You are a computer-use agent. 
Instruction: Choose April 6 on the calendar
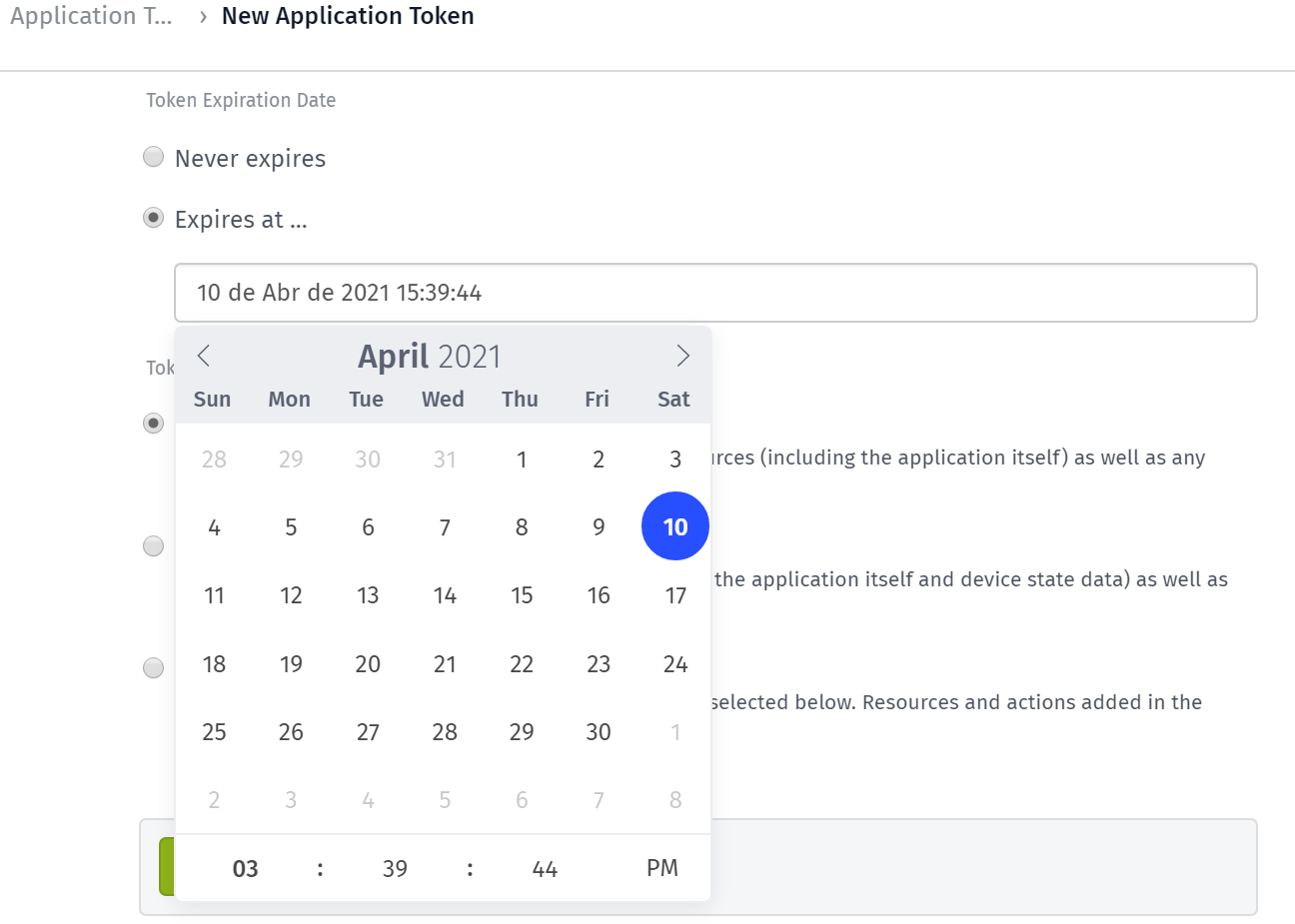368,527
